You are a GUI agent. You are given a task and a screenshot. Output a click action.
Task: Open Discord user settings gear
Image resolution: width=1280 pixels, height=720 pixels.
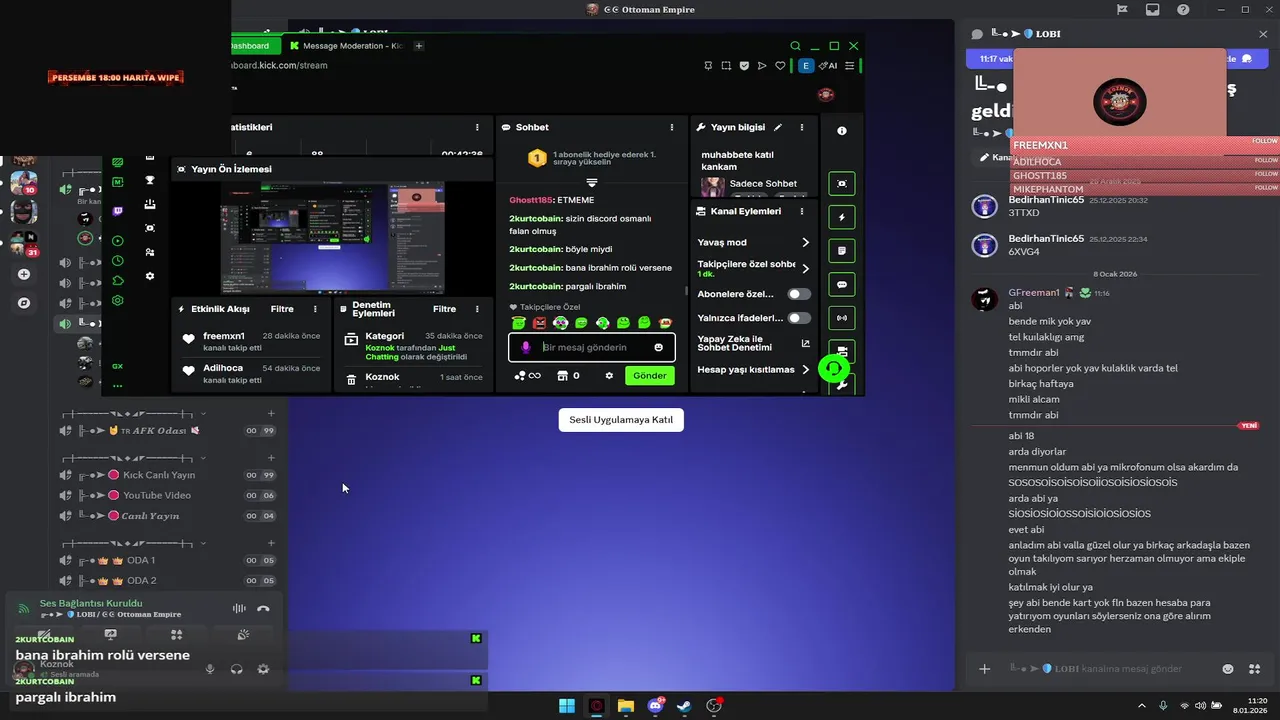coord(263,669)
